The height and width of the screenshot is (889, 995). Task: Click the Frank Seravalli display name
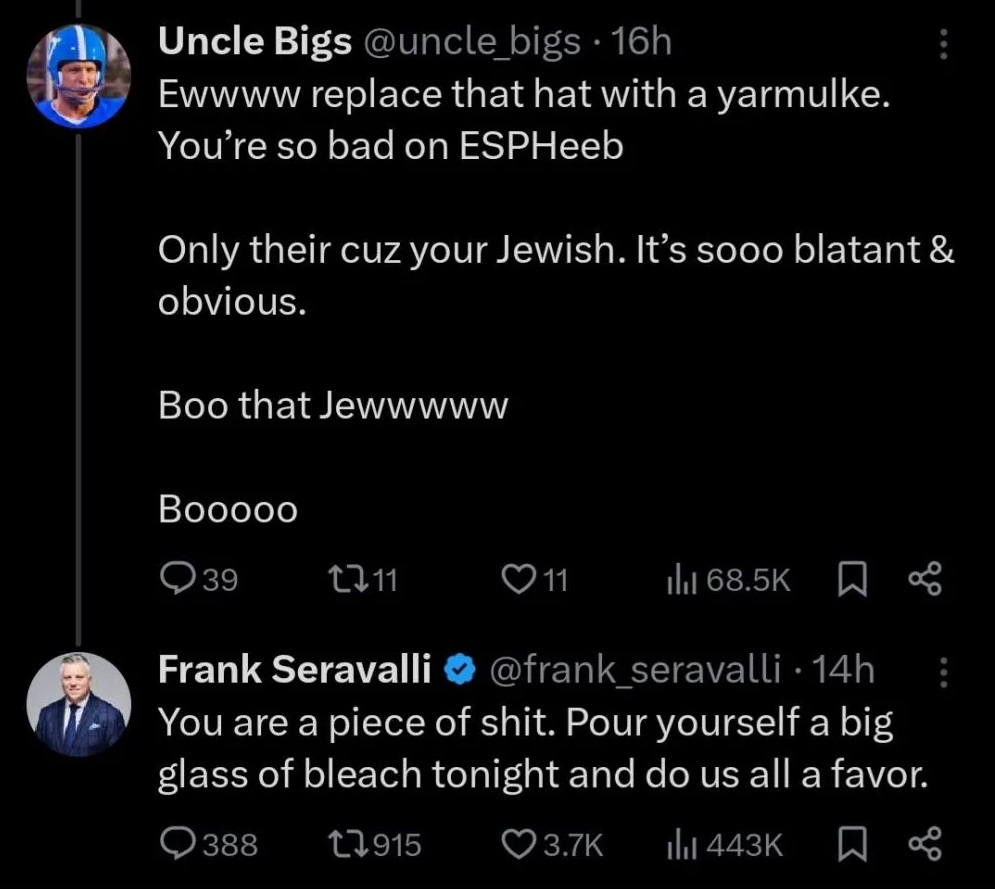point(295,670)
